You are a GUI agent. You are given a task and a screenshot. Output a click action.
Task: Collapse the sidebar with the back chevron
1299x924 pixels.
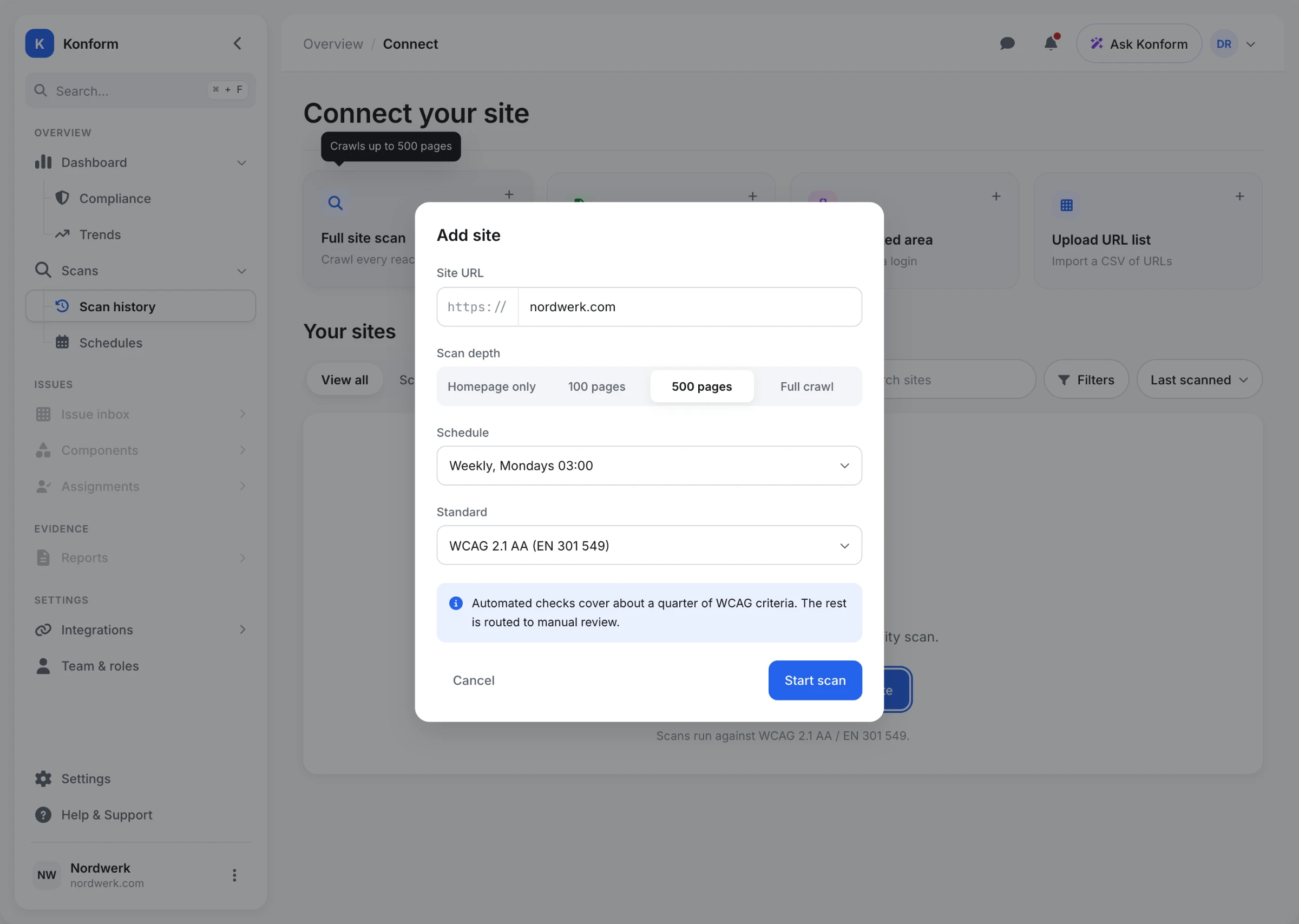point(238,44)
